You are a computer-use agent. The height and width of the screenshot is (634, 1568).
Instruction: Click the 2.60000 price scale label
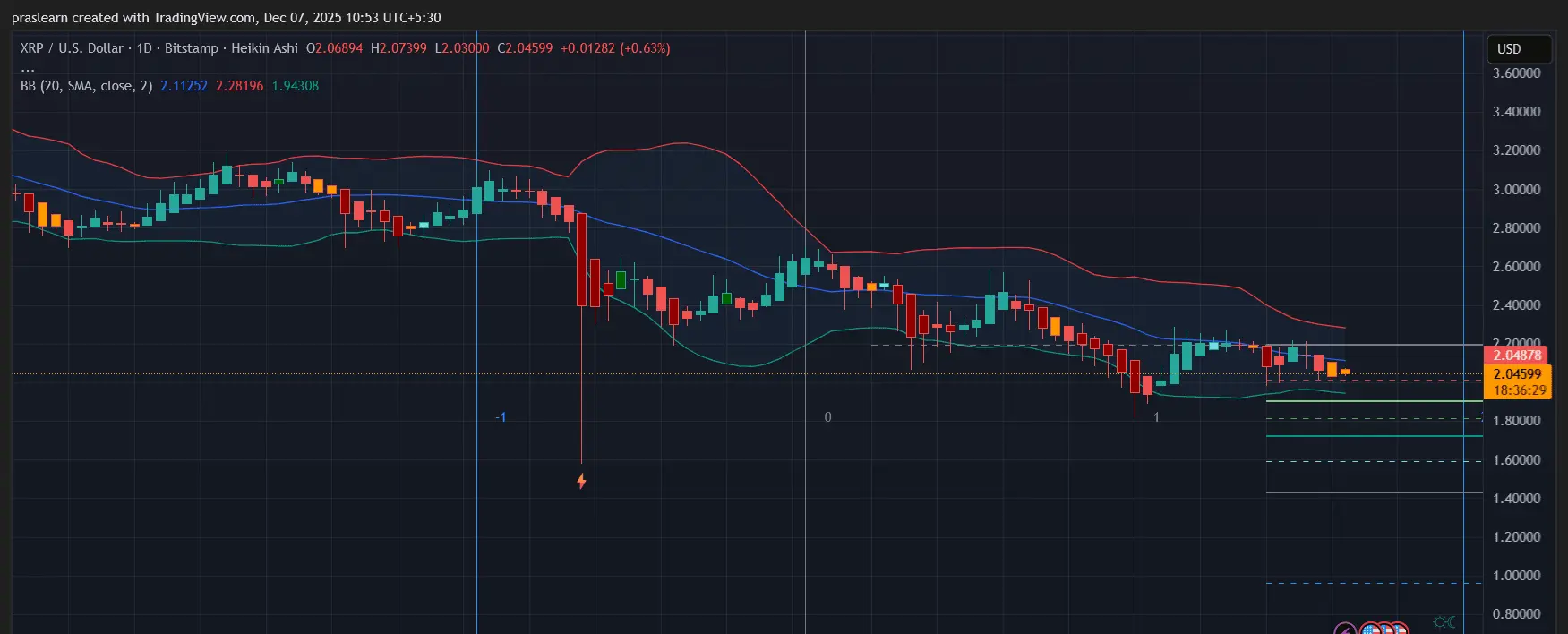pyautogui.click(x=1516, y=267)
